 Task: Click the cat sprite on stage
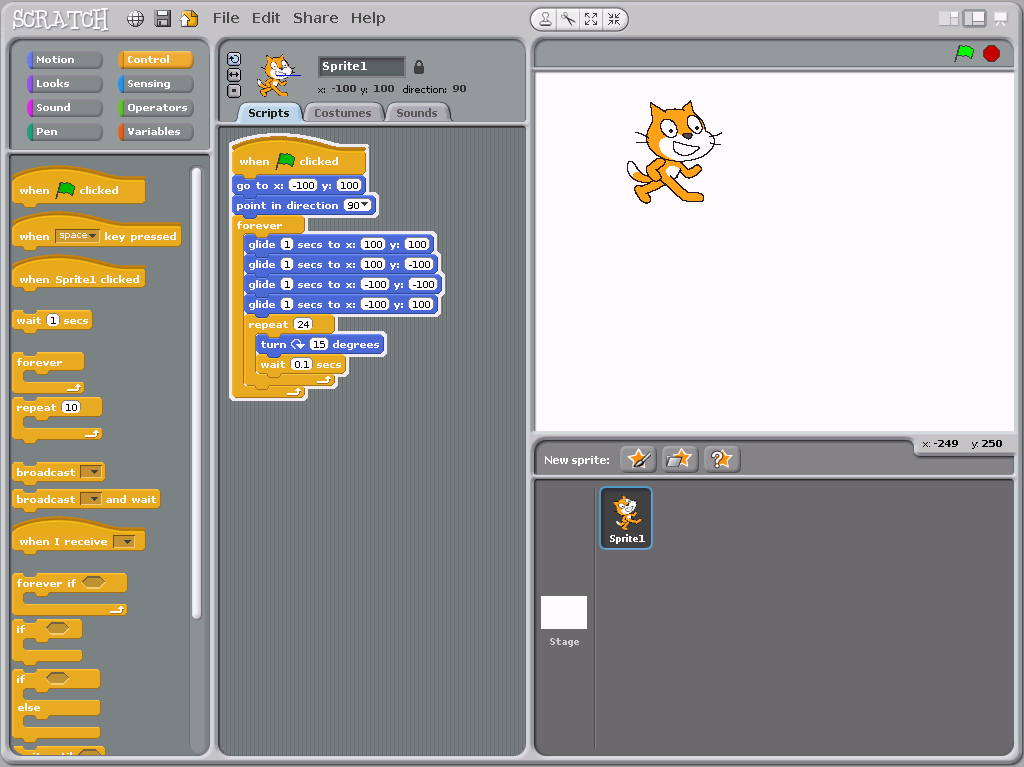pyautogui.click(x=674, y=153)
